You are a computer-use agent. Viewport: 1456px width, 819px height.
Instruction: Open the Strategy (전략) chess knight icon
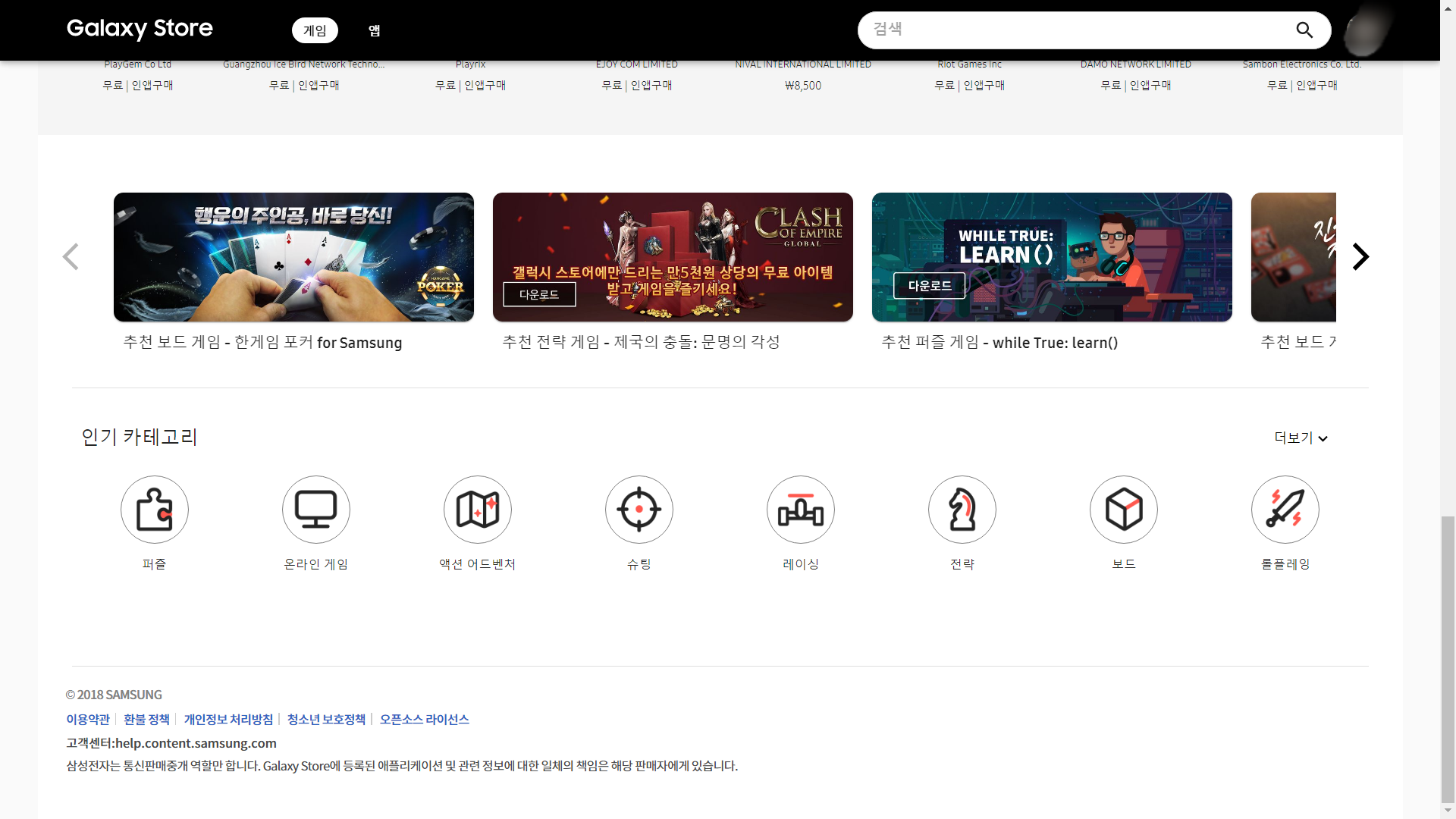tap(962, 510)
